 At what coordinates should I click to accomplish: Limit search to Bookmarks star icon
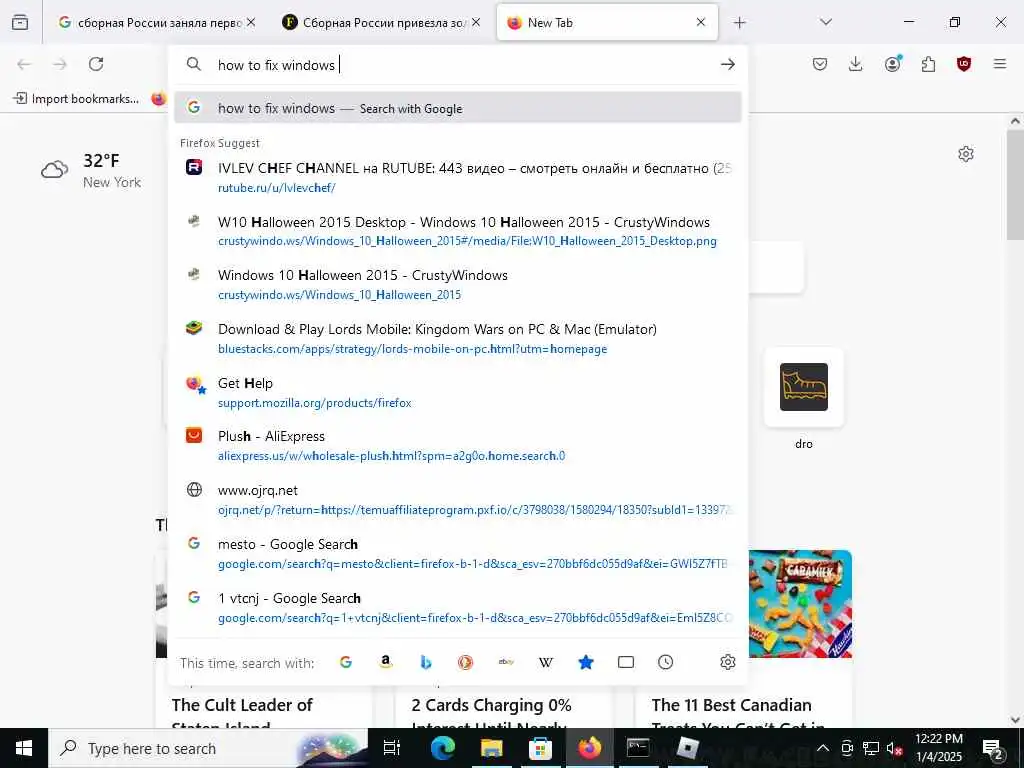[x=586, y=662]
